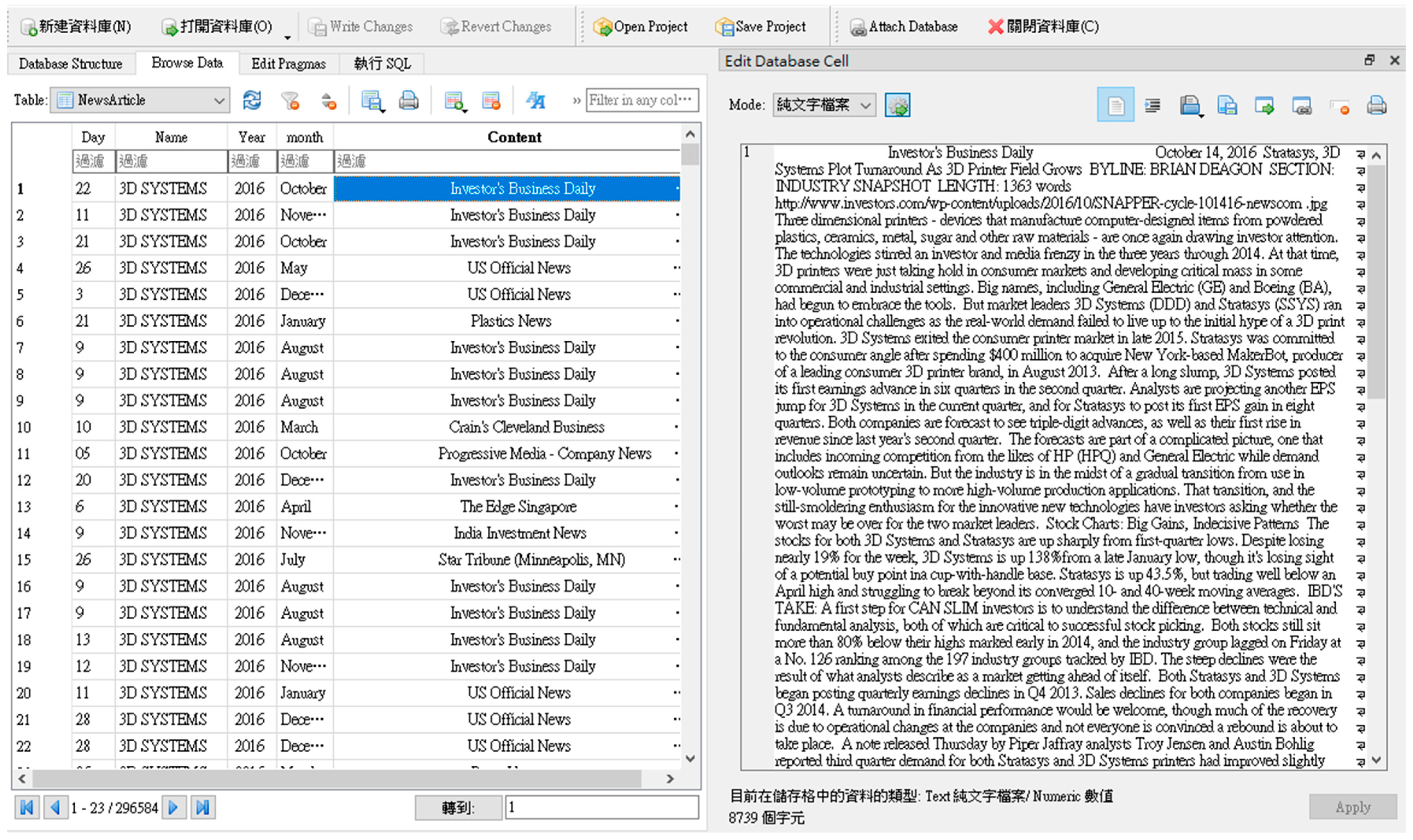Viewport: 1413px width, 840px height.
Task: Expand the cell editor Mode combo box
Action: click(x=864, y=105)
